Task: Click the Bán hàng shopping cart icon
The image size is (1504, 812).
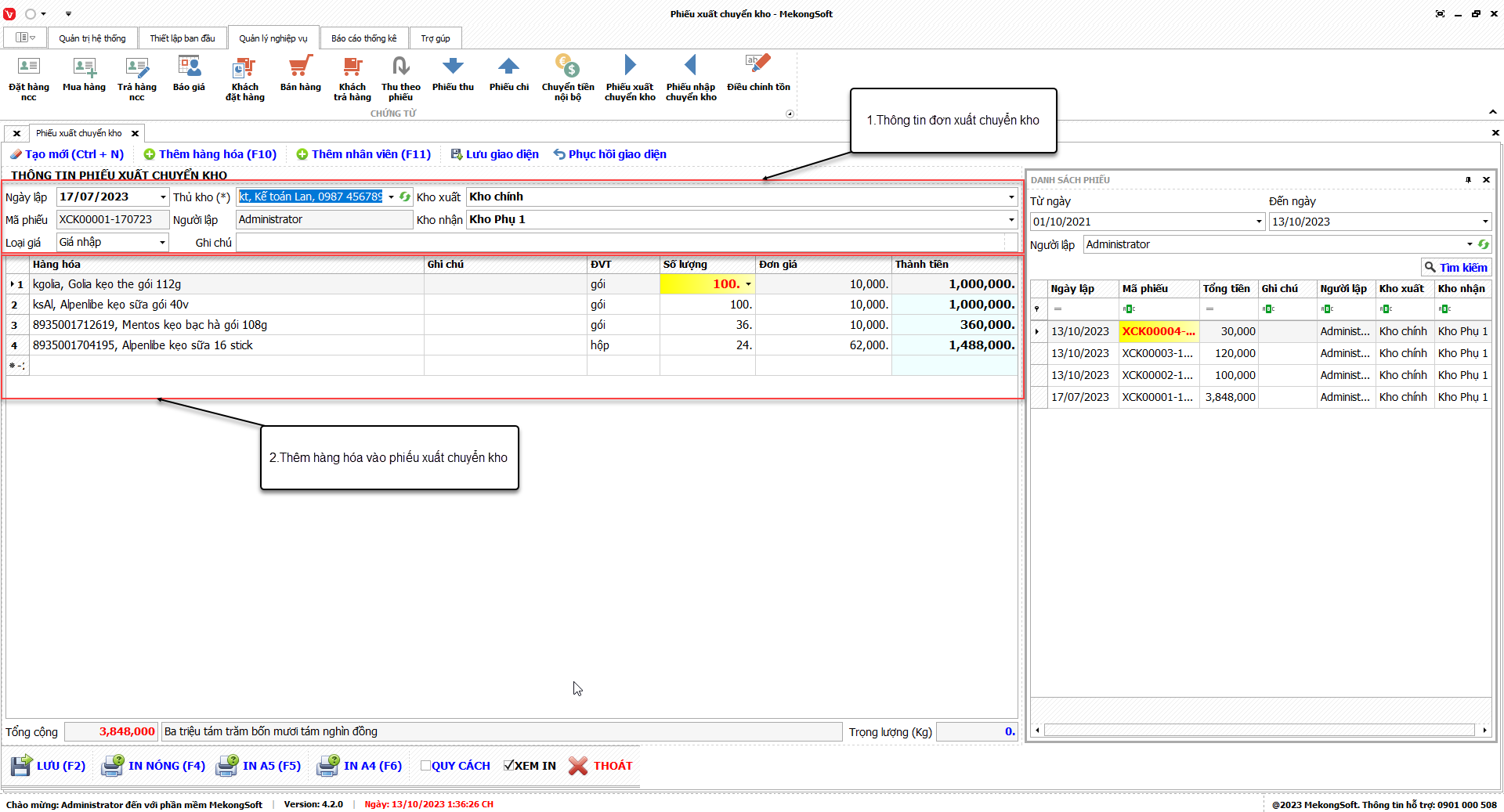Action: 300,68
